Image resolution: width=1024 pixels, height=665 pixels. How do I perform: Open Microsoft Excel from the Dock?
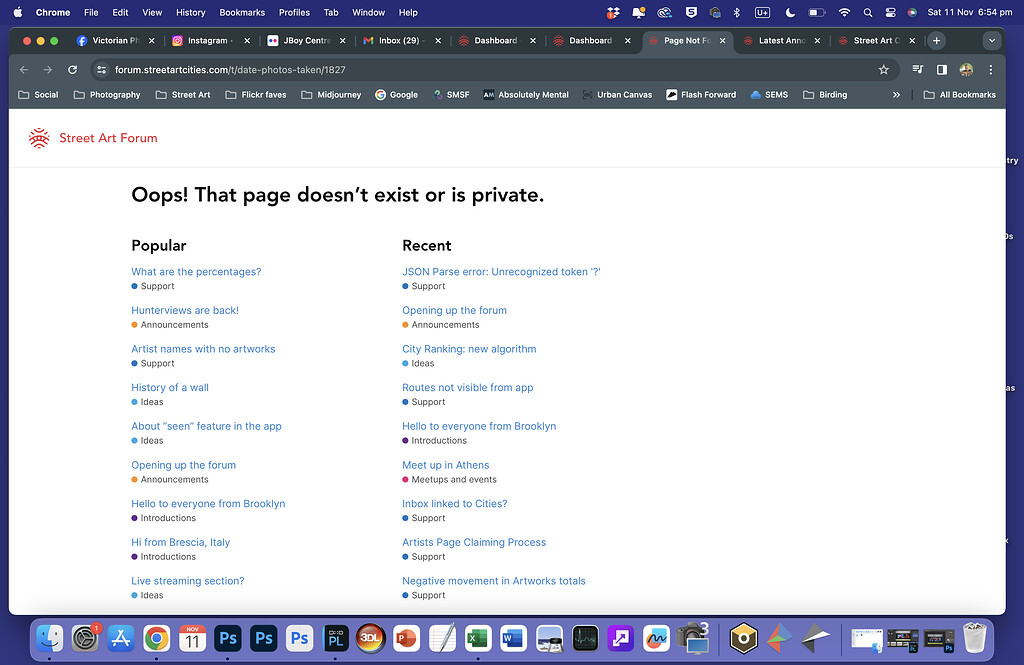pos(478,638)
